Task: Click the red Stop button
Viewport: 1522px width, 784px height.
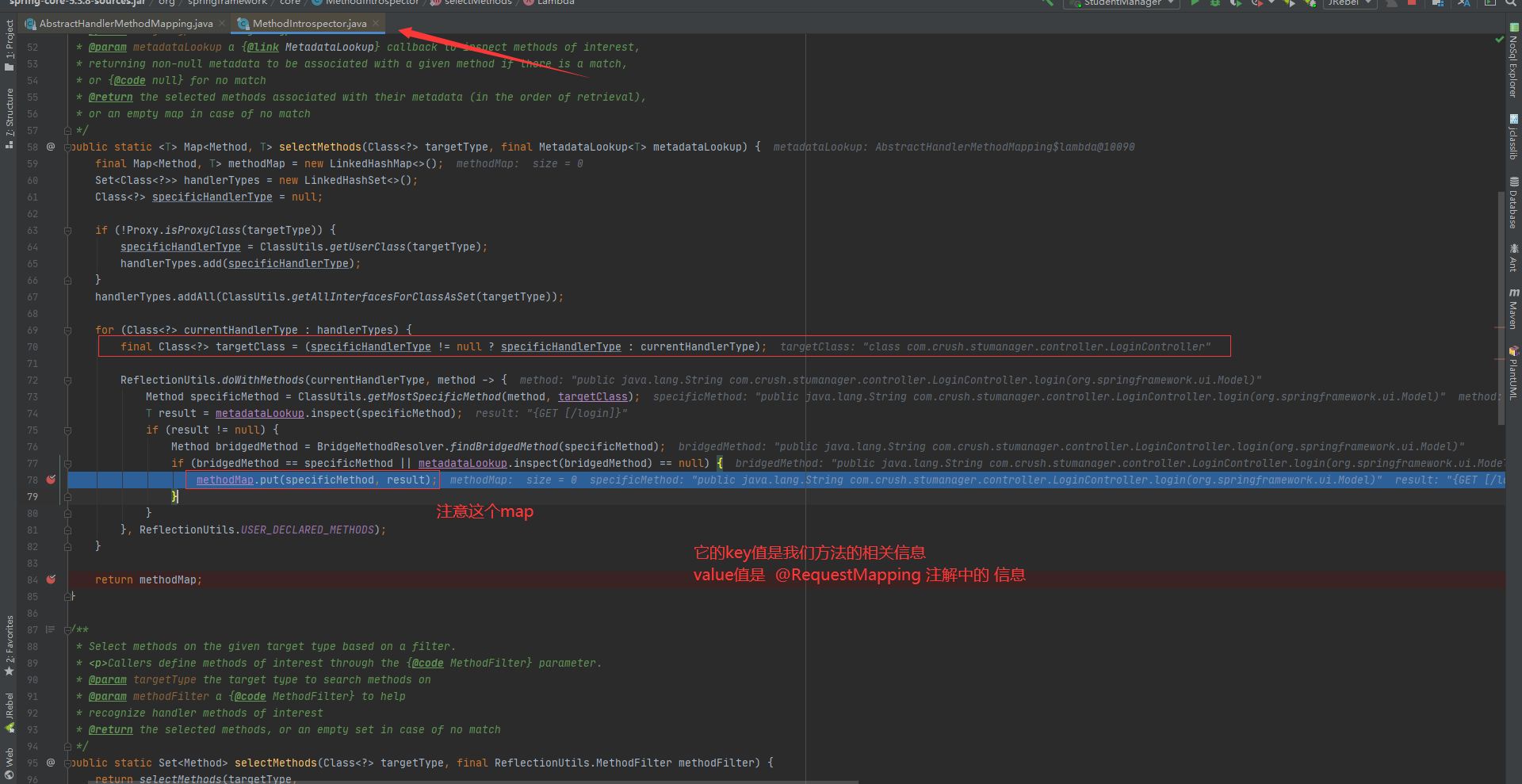Action: coord(1411,3)
